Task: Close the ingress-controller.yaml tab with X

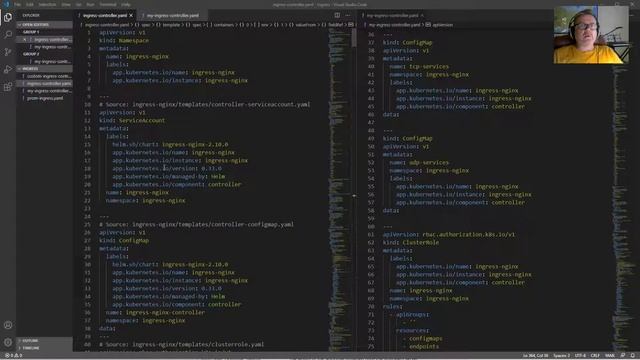Action: (131, 16)
